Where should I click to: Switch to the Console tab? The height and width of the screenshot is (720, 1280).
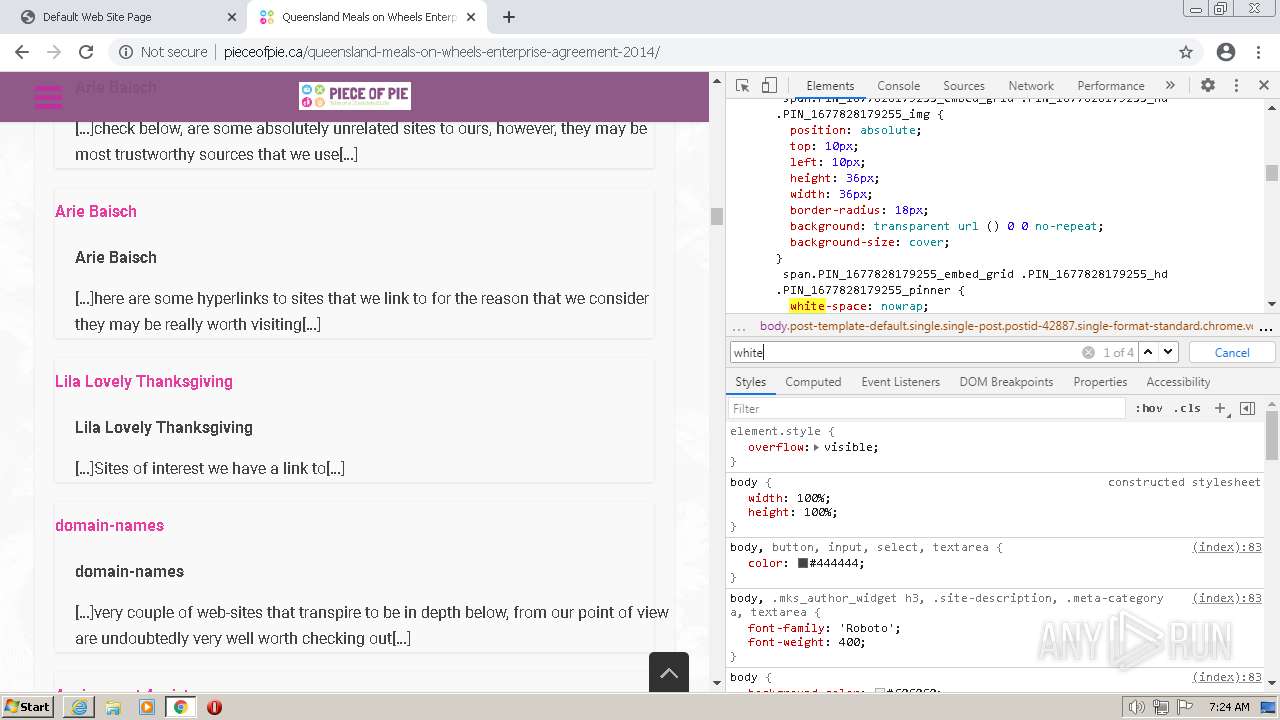click(x=898, y=86)
